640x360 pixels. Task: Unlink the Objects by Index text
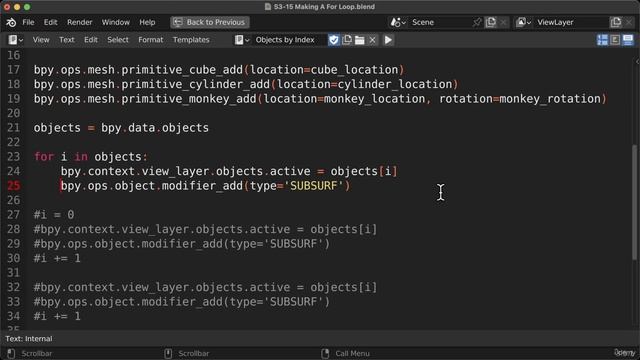pos(372,40)
